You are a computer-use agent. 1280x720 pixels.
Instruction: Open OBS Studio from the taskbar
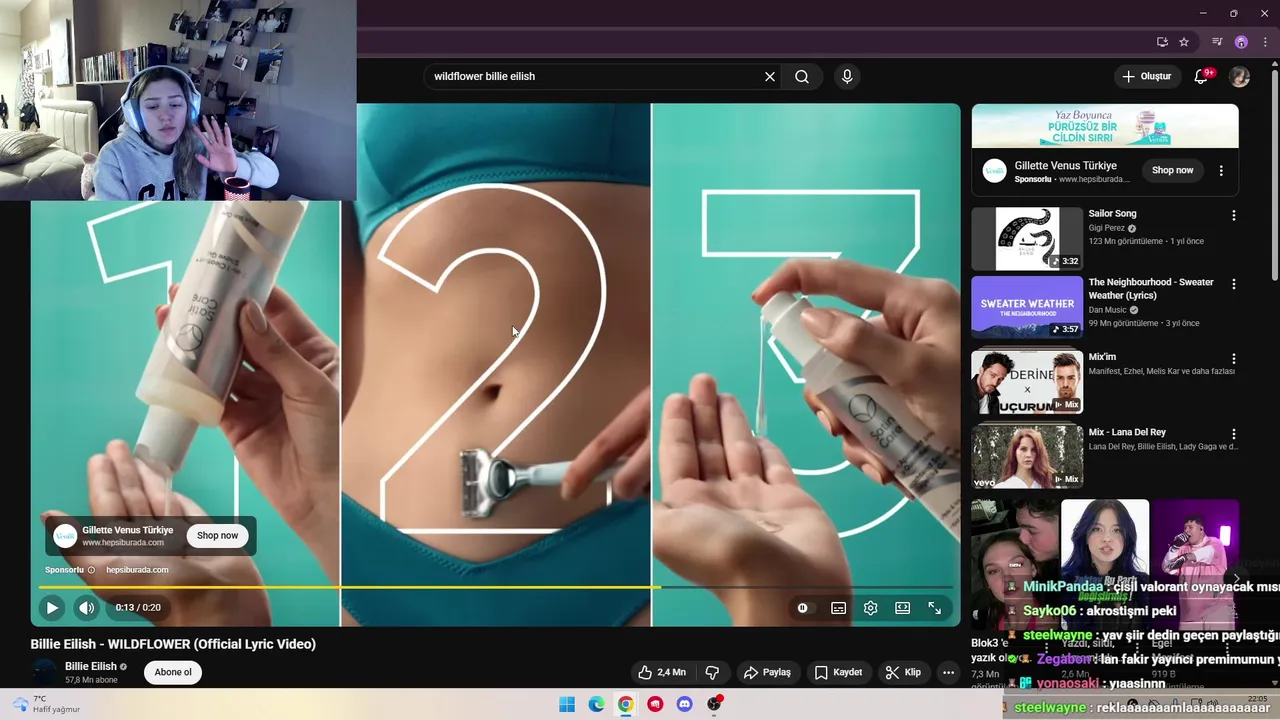[714, 704]
